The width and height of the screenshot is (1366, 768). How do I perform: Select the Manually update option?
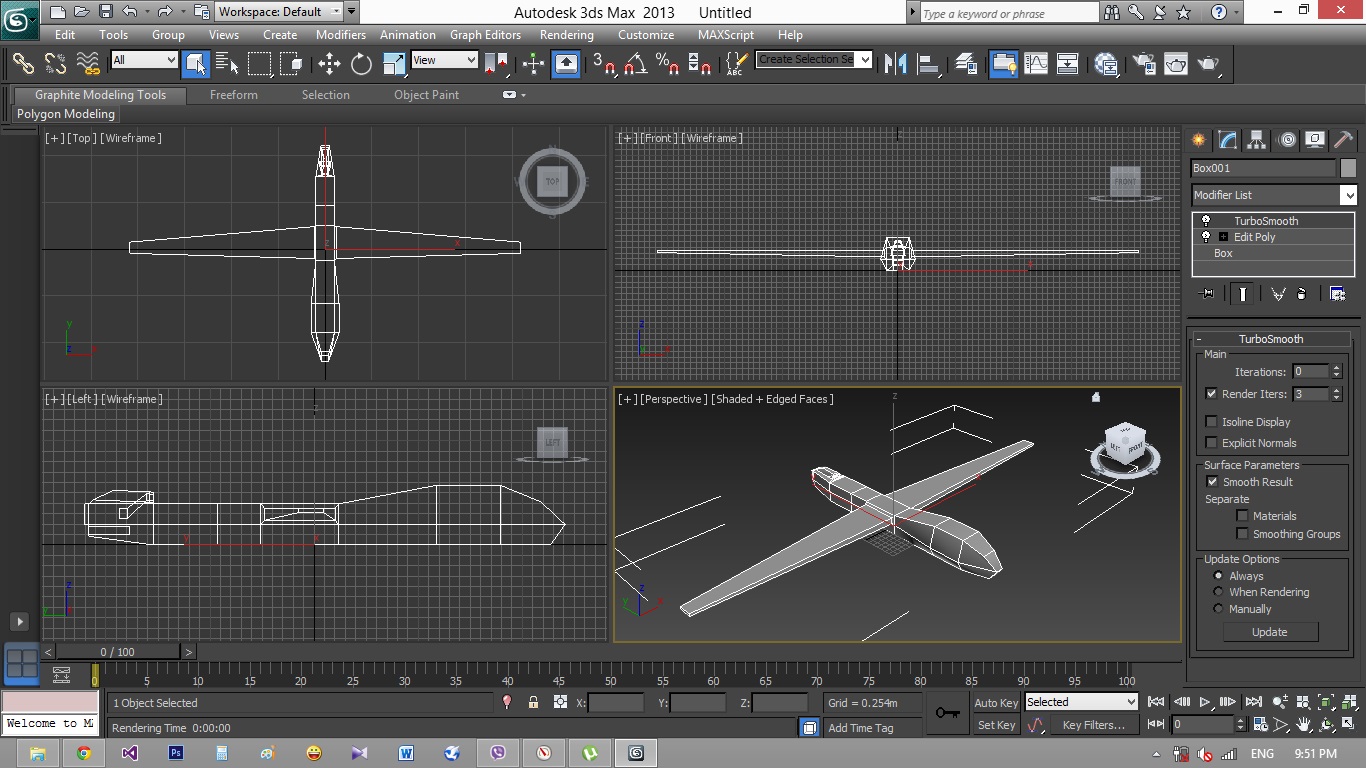pos(1218,609)
